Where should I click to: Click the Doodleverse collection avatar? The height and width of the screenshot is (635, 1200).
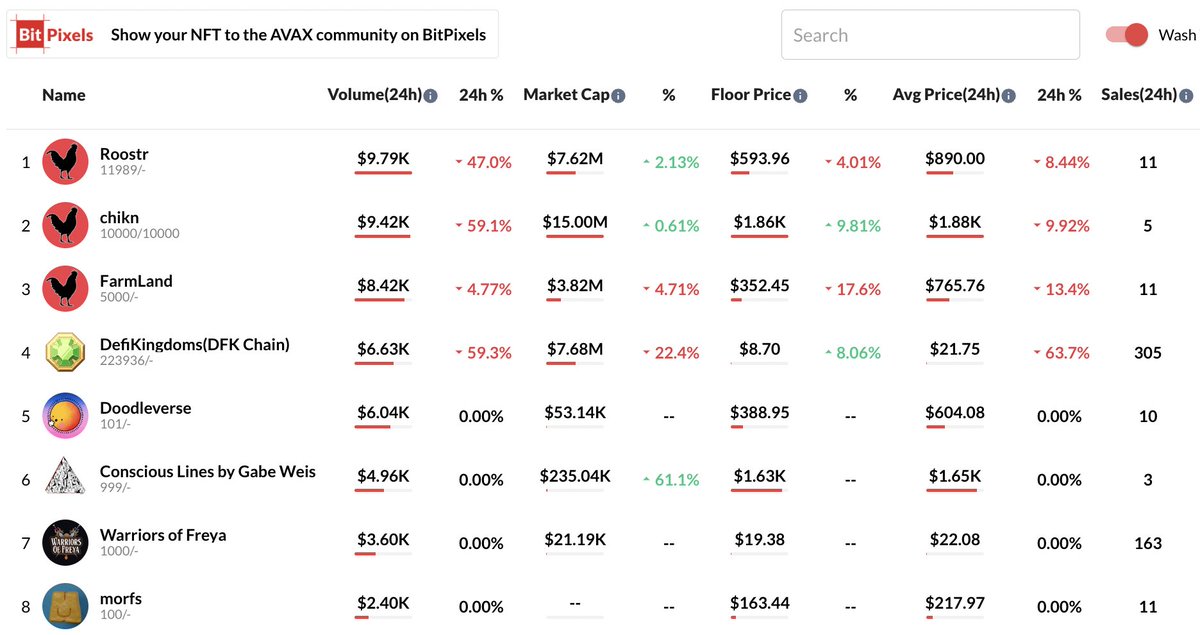pyautogui.click(x=66, y=416)
